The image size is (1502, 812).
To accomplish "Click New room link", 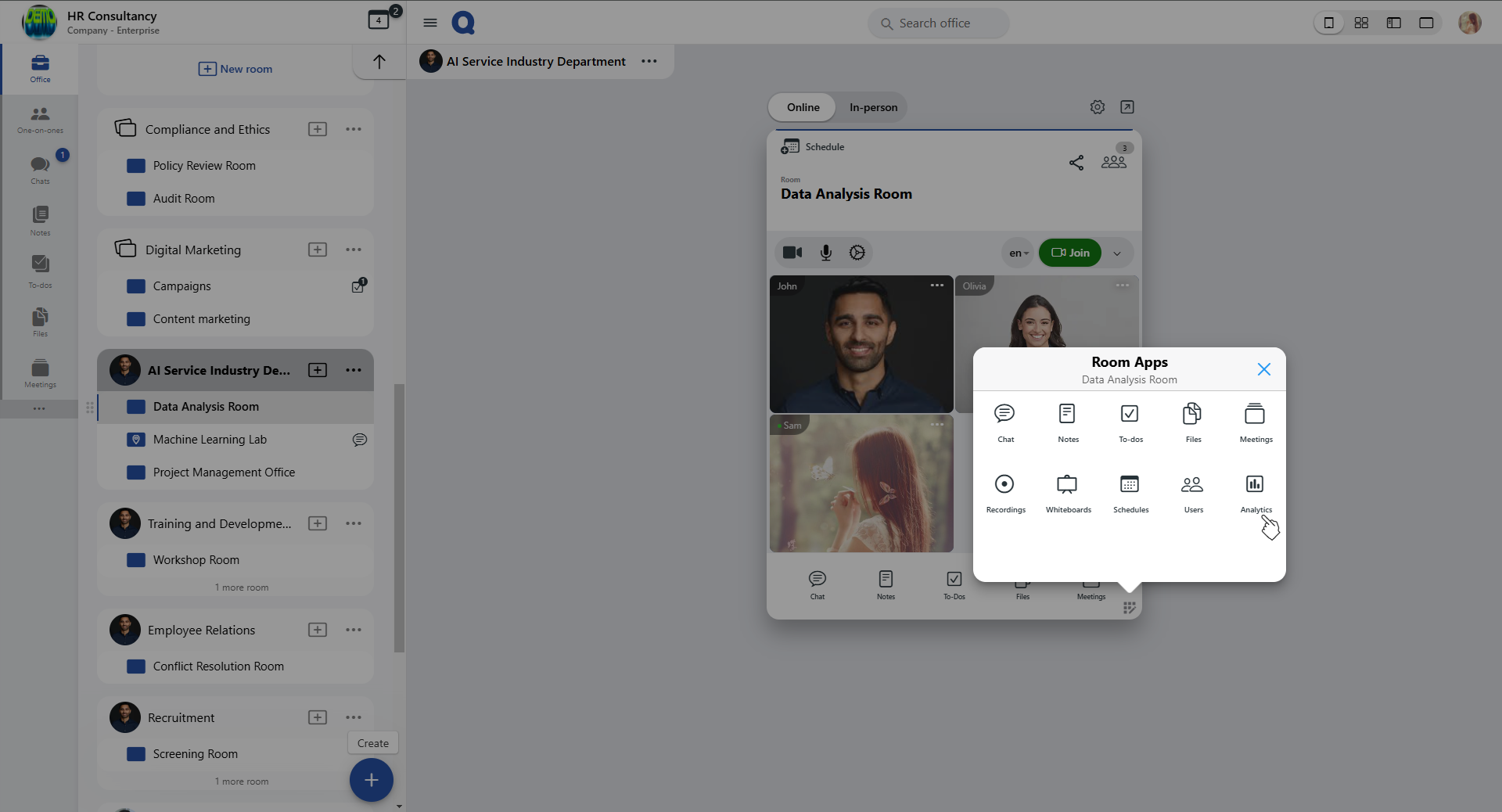I will pyautogui.click(x=235, y=69).
